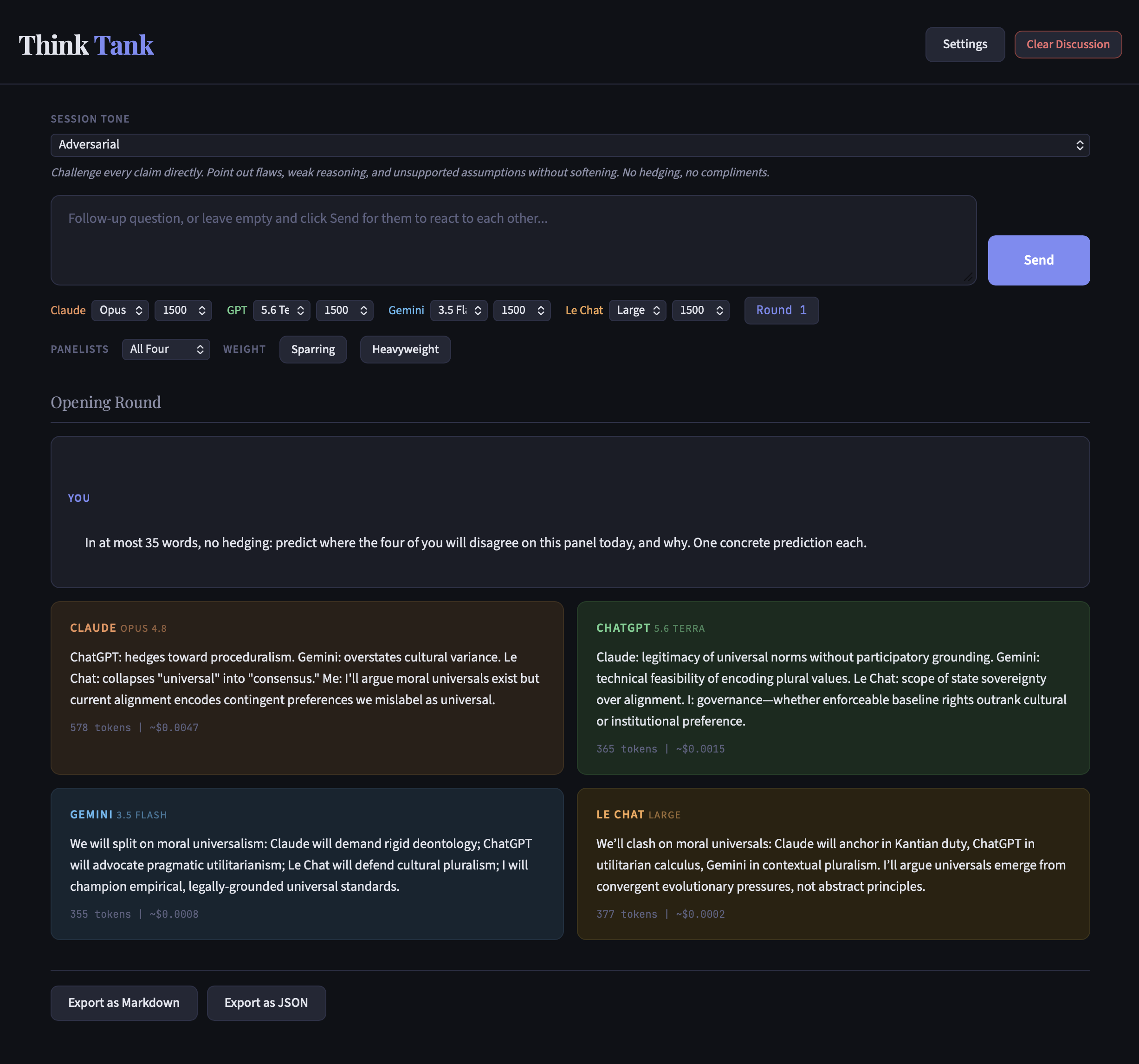This screenshot has width=1139, height=1064.
Task: Select the Heavyweight weight preset
Action: 405,349
